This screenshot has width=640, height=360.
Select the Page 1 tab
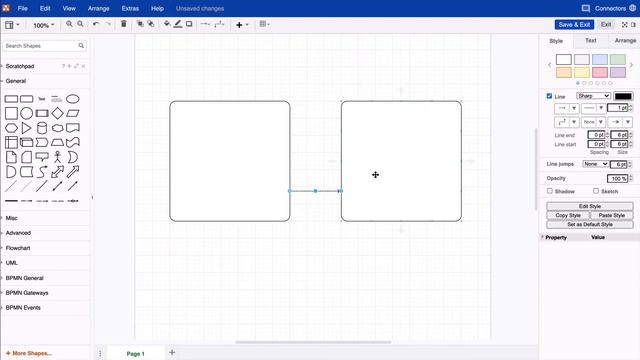pos(136,353)
